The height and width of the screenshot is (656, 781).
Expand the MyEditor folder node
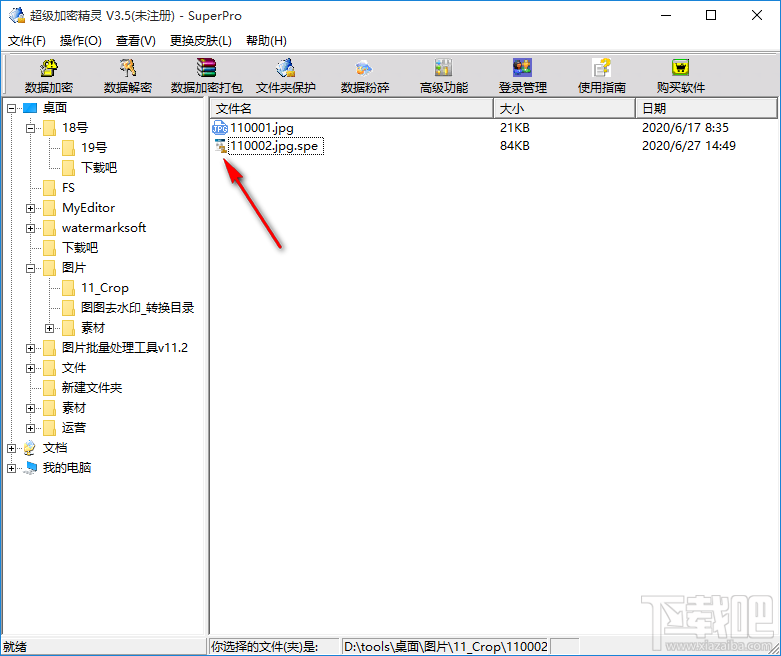point(30,208)
